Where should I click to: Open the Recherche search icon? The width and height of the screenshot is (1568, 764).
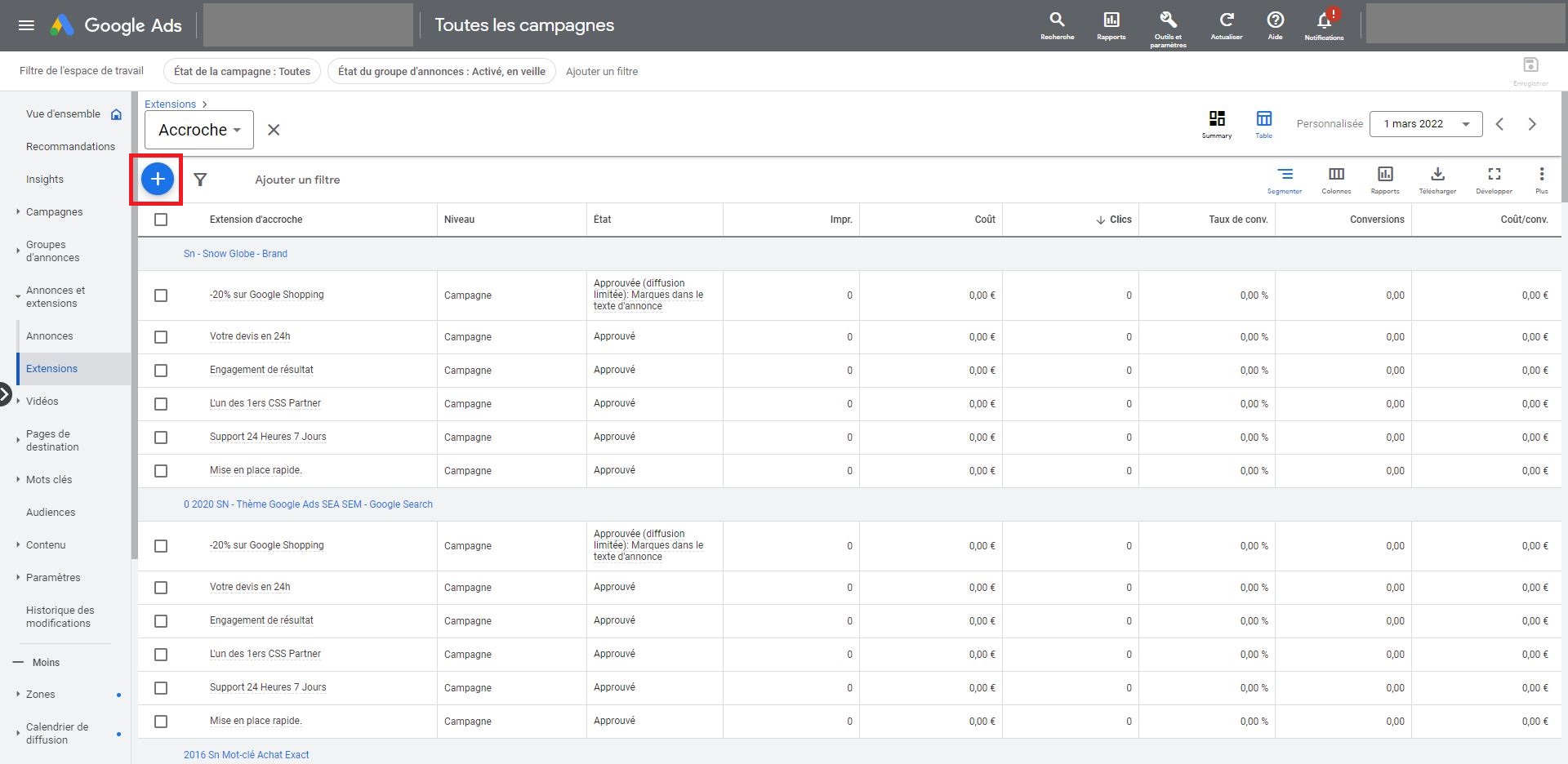[1057, 20]
